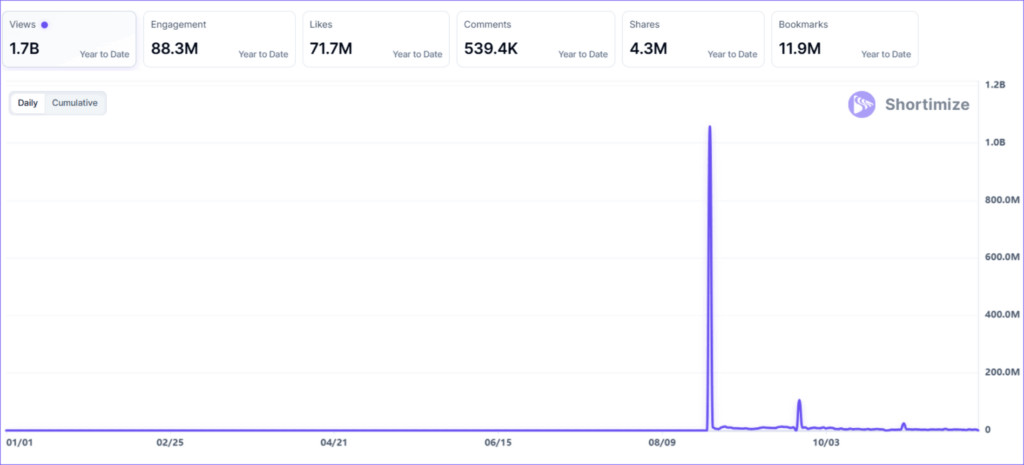Click the 1.0B label on y-axis
Screen dimensions: 1024x465
(993, 143)
